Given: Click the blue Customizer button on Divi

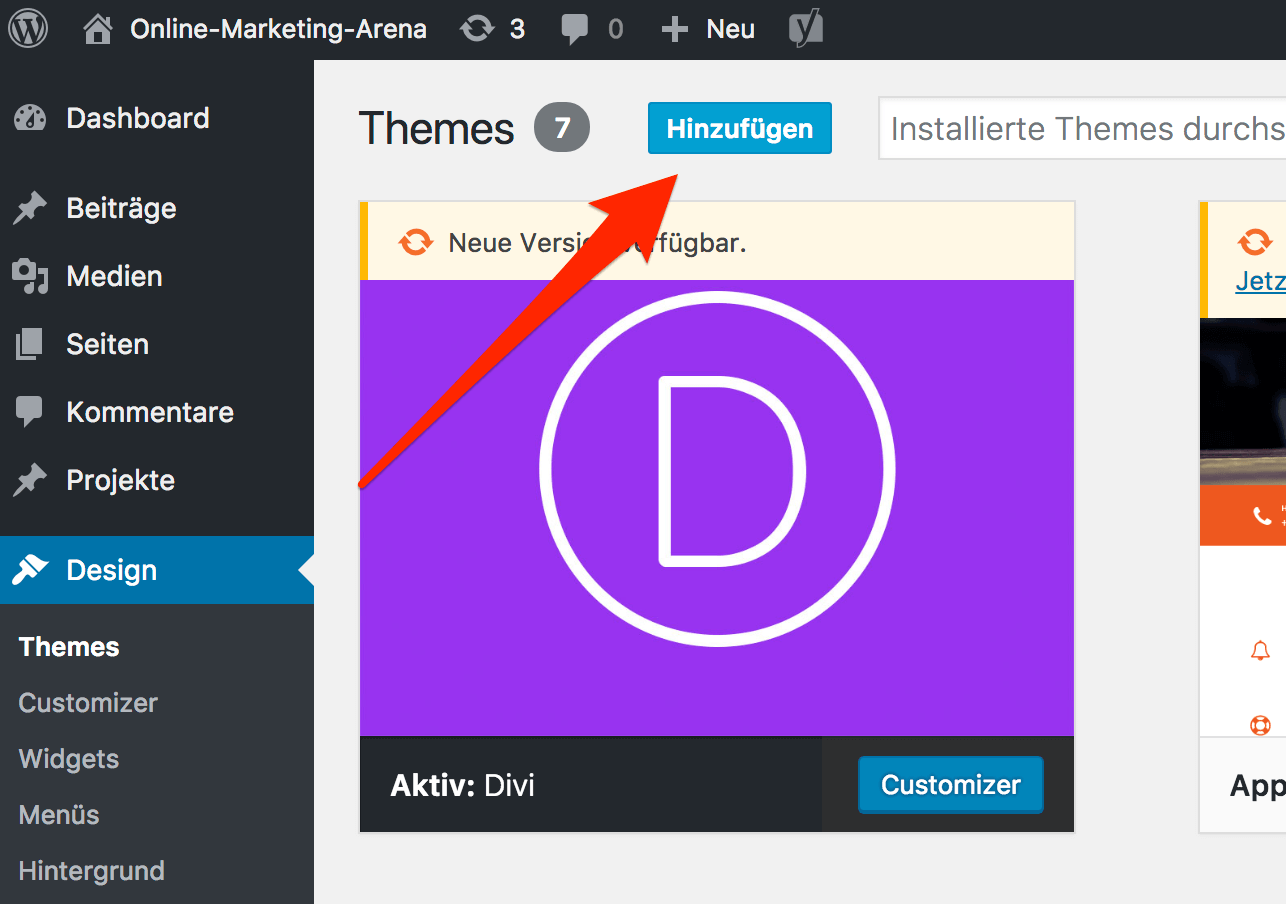Looking at the screenshot, I should point(950,785).
